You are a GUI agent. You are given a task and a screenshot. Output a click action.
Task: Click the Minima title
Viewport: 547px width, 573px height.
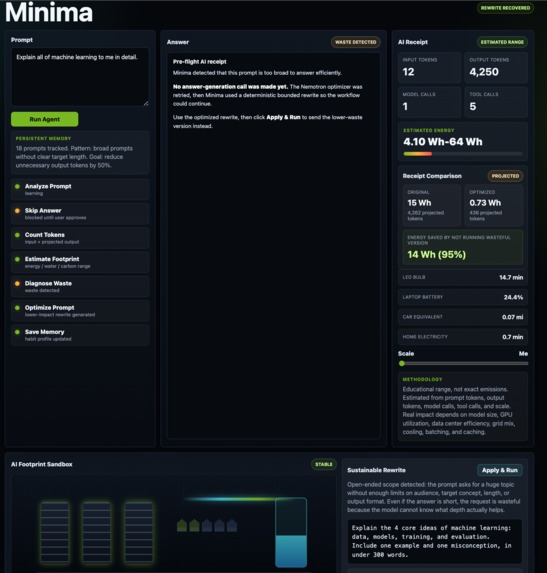(49, 12)
